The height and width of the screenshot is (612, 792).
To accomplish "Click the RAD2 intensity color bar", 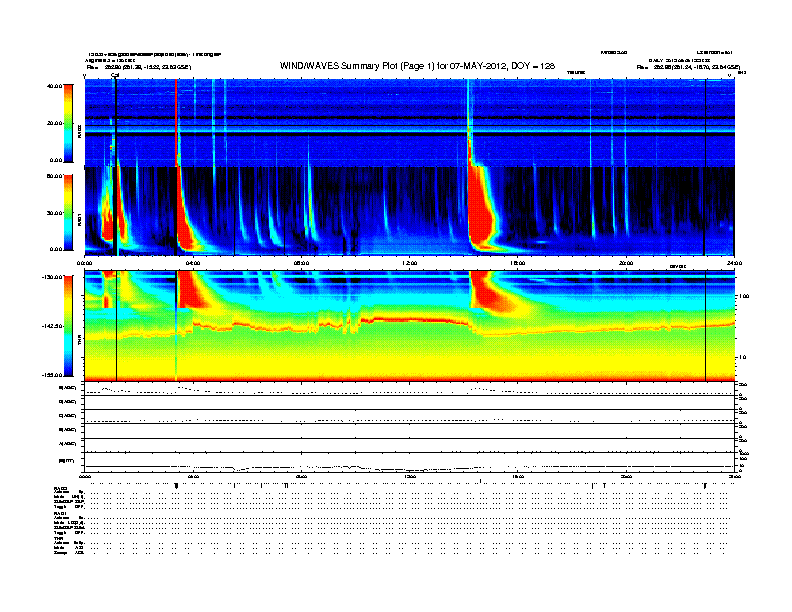I will [68, 123].
